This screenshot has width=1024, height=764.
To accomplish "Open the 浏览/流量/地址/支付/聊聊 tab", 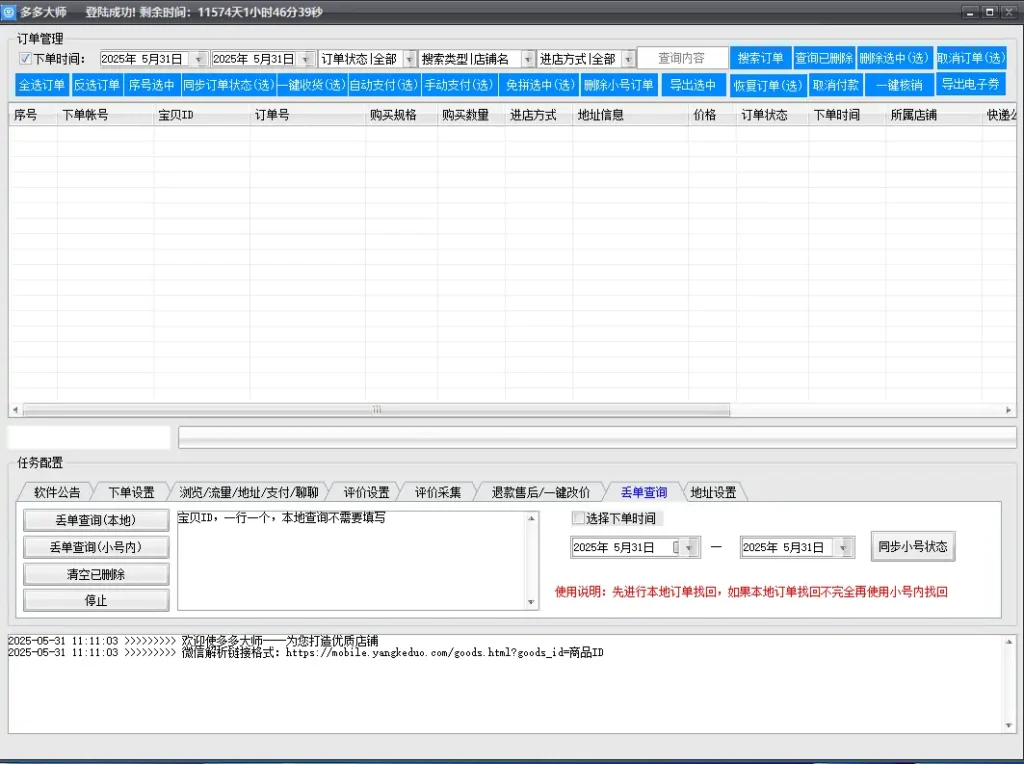I will [249, 492].
